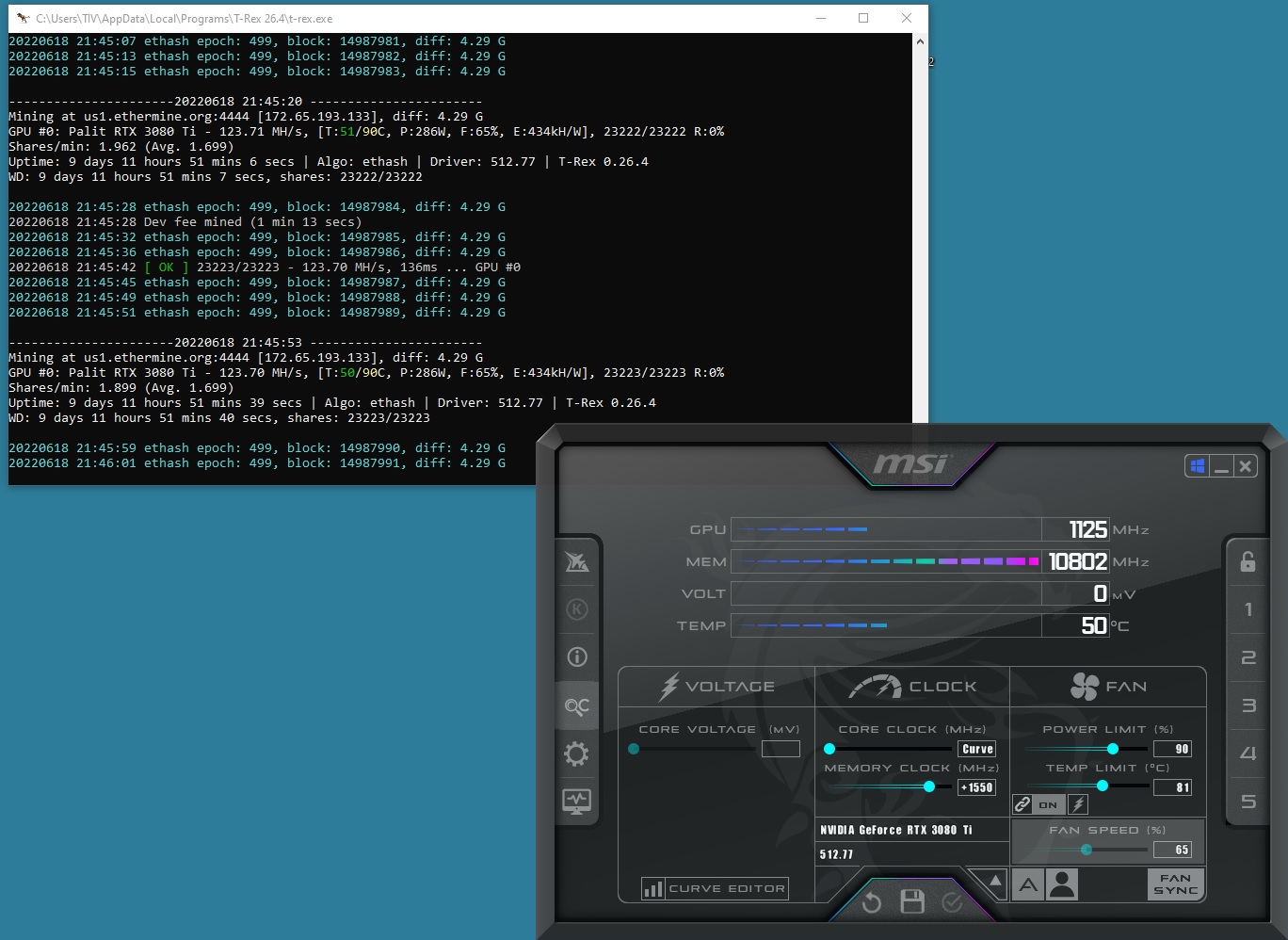Select profile slot 4

tap(1248, 754)
